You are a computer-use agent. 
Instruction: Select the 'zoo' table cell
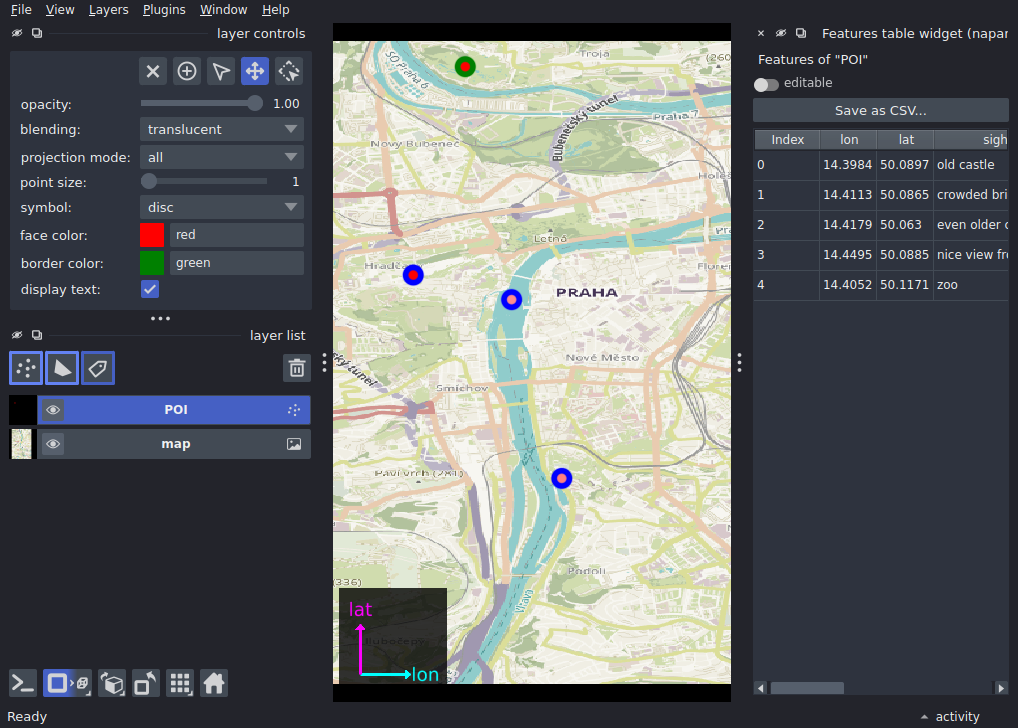coord(971,285)
